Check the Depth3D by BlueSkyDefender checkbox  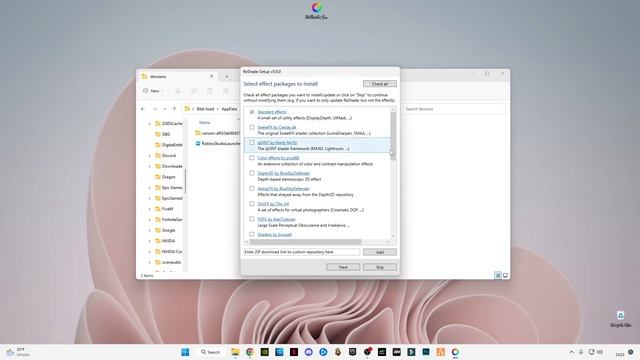251,173
